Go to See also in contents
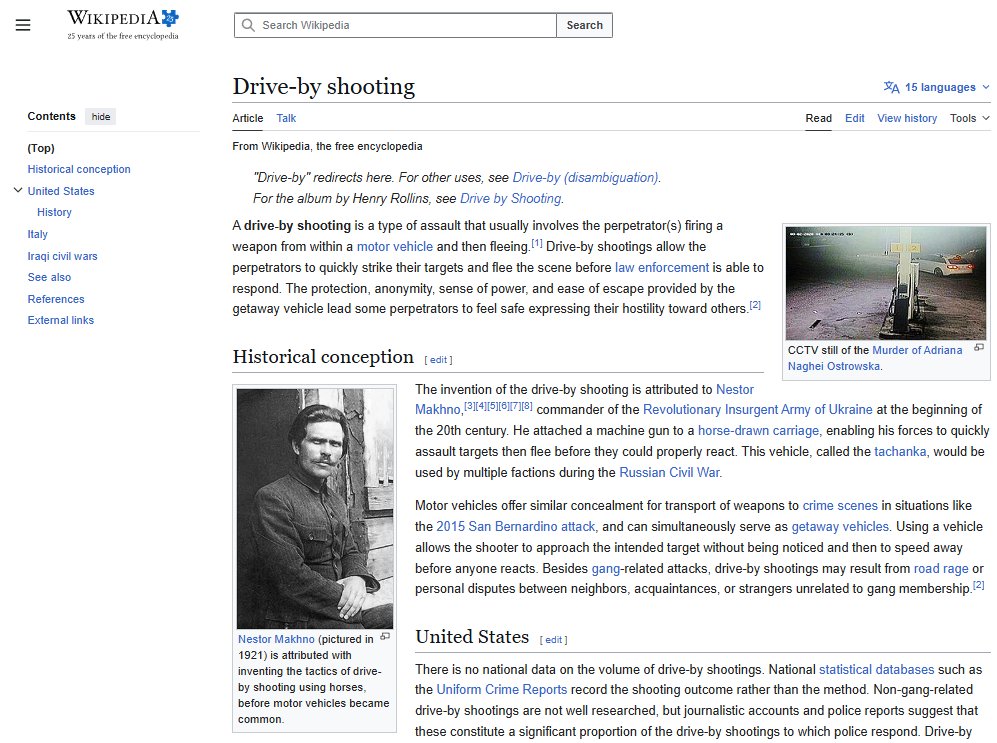997x743 pixels. (x=49, y=277)
